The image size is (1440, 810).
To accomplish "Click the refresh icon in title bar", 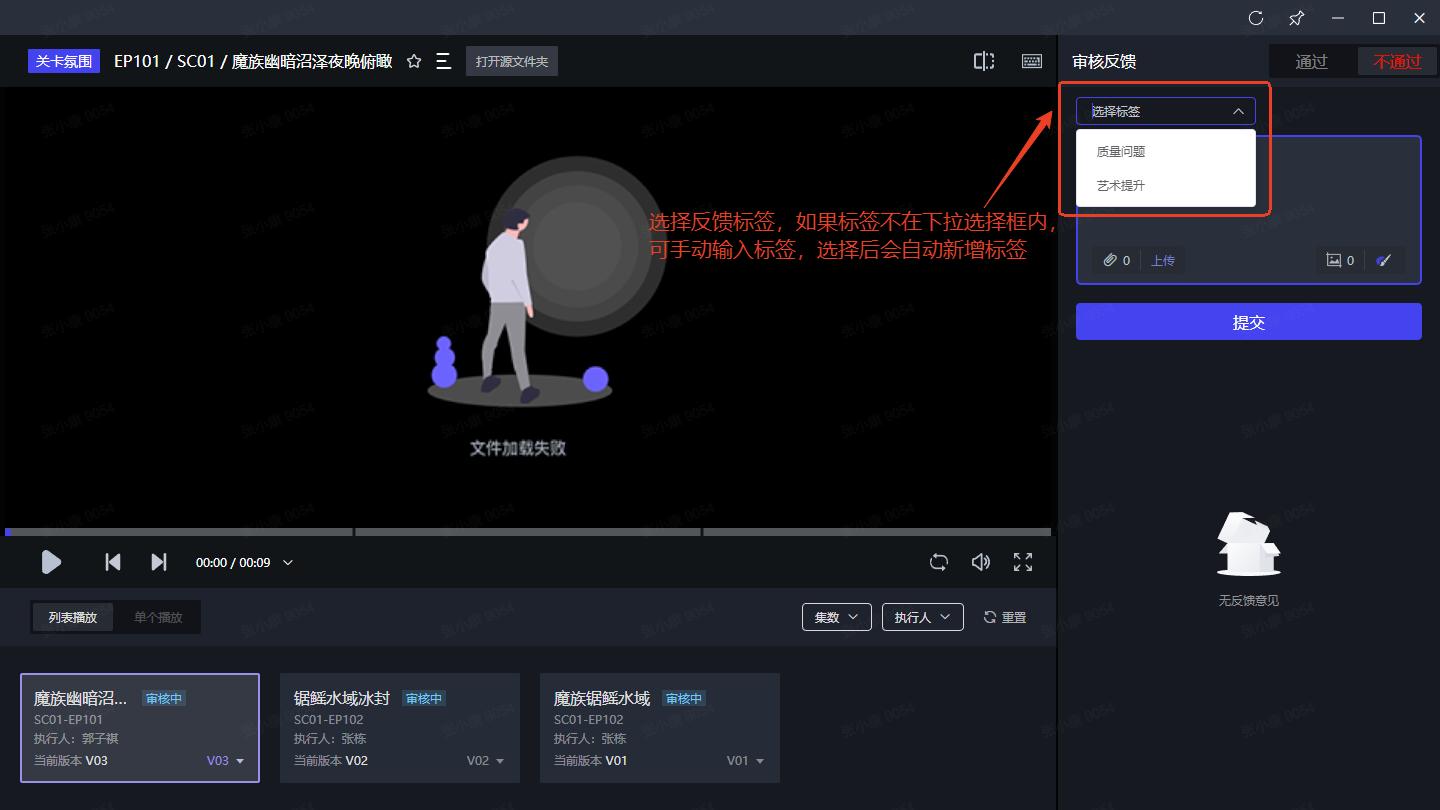I will coord(1256,18).
